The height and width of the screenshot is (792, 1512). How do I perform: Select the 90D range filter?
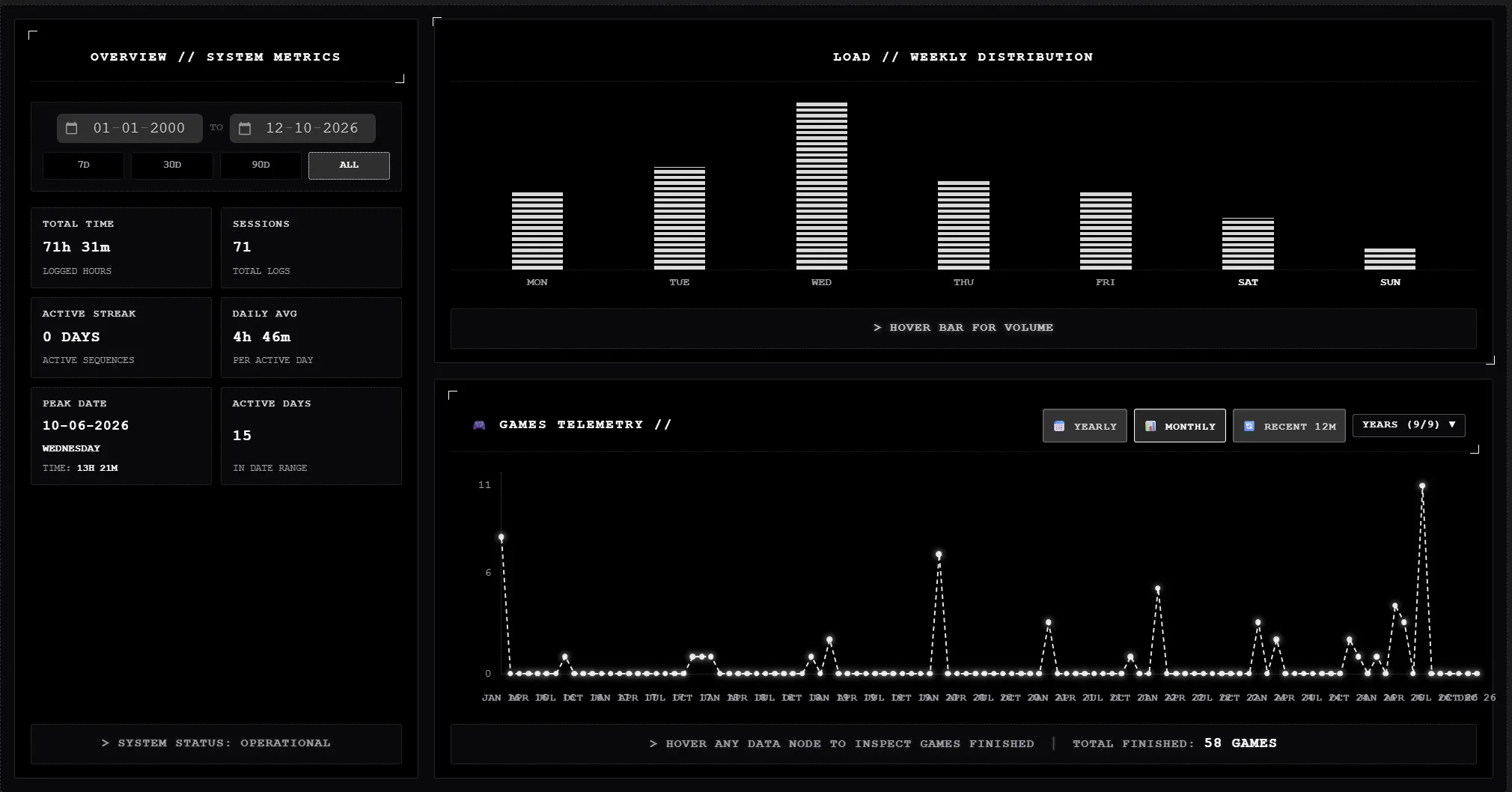click(x=260, y=165)
